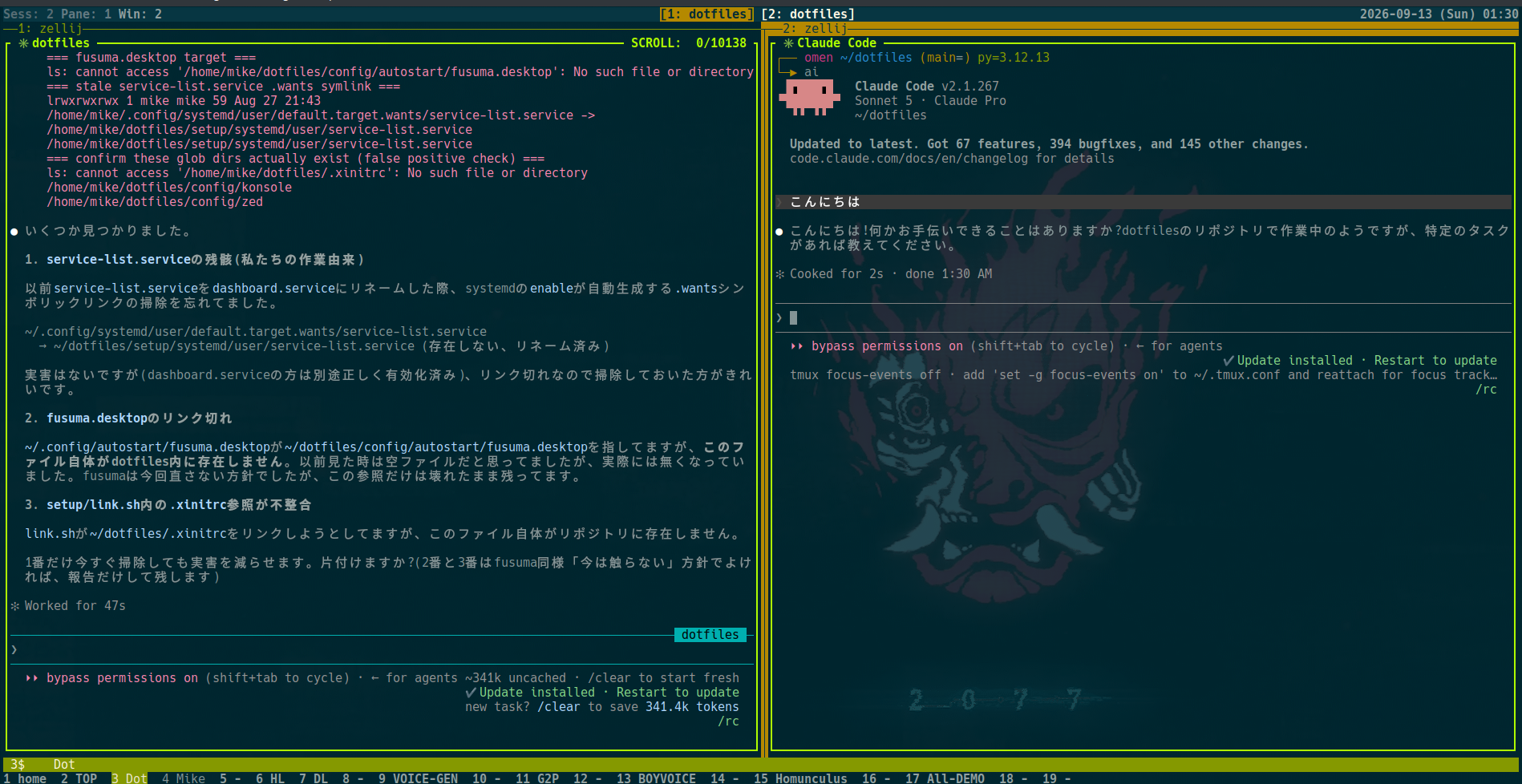Open the code.claude.com changelog link

909,159
